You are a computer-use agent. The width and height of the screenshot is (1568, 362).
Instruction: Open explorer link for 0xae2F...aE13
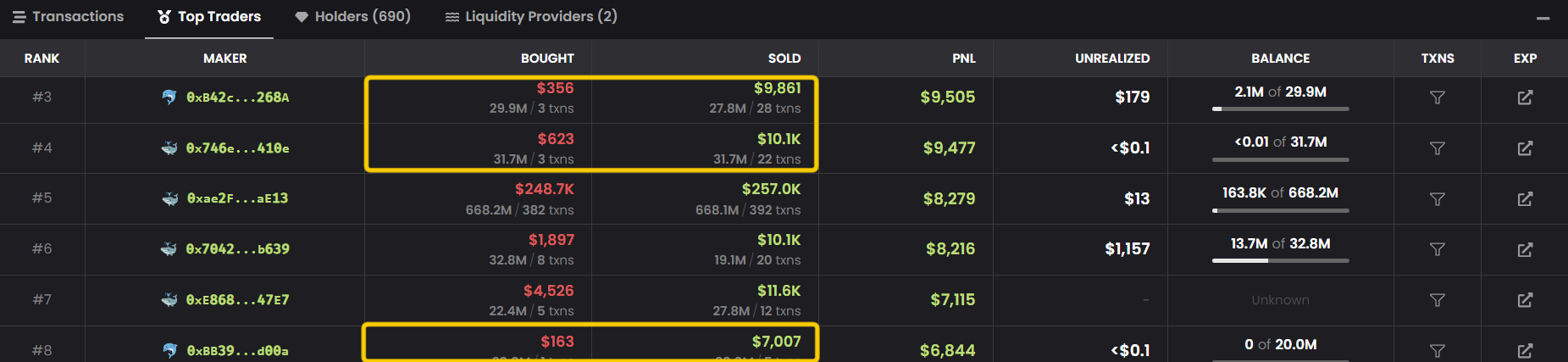point(1525,198)
